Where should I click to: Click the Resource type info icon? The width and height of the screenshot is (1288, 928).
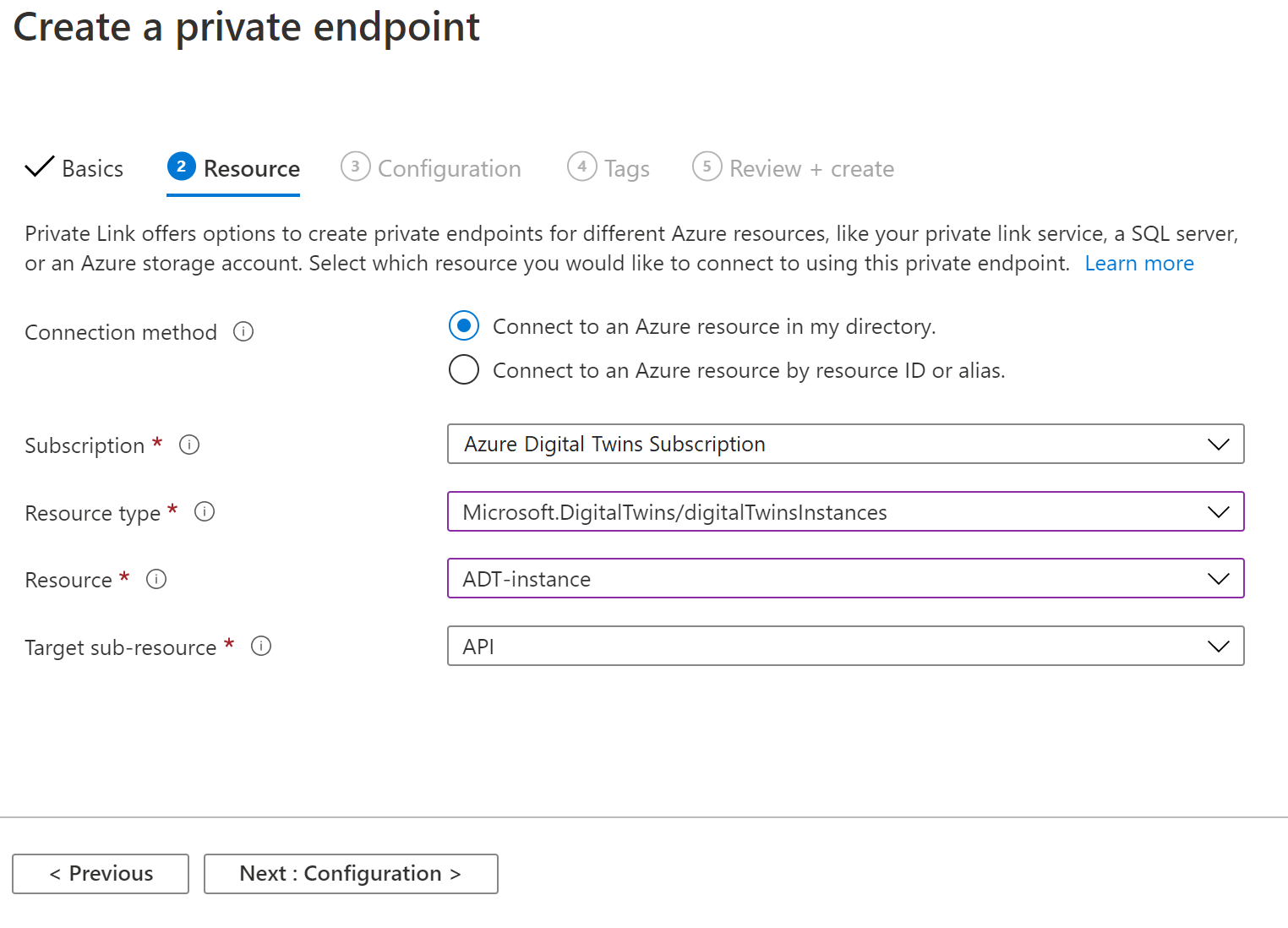coord(205,511)
